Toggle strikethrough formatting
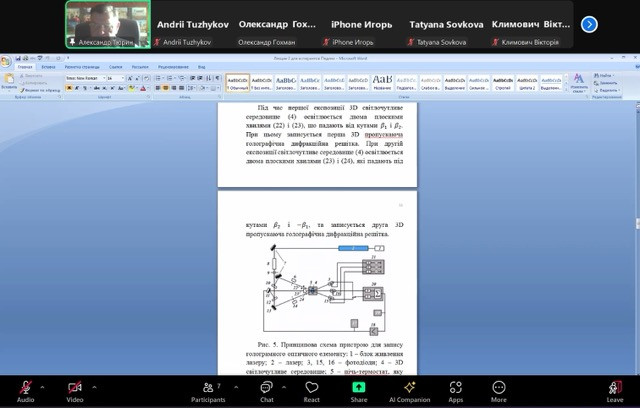The width and height of the screenshot is (640, 408). click(x=96, y=88)
